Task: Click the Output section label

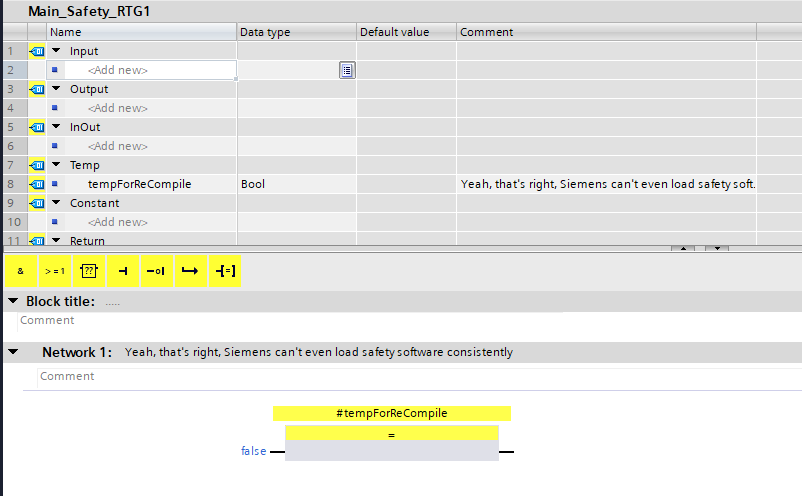Action: pos(89,89)
